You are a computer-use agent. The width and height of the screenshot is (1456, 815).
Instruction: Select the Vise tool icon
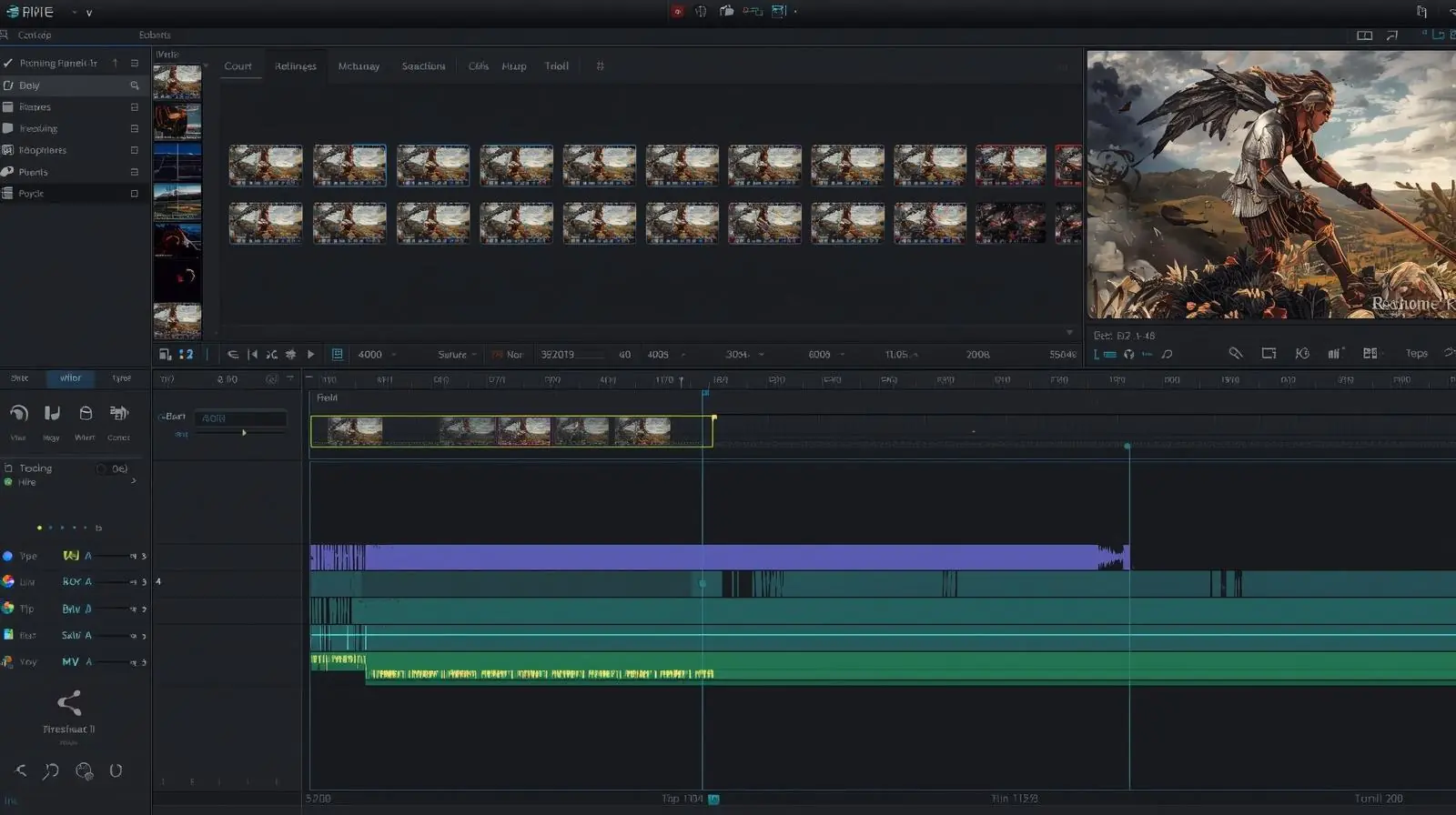[x=18, y=414]
